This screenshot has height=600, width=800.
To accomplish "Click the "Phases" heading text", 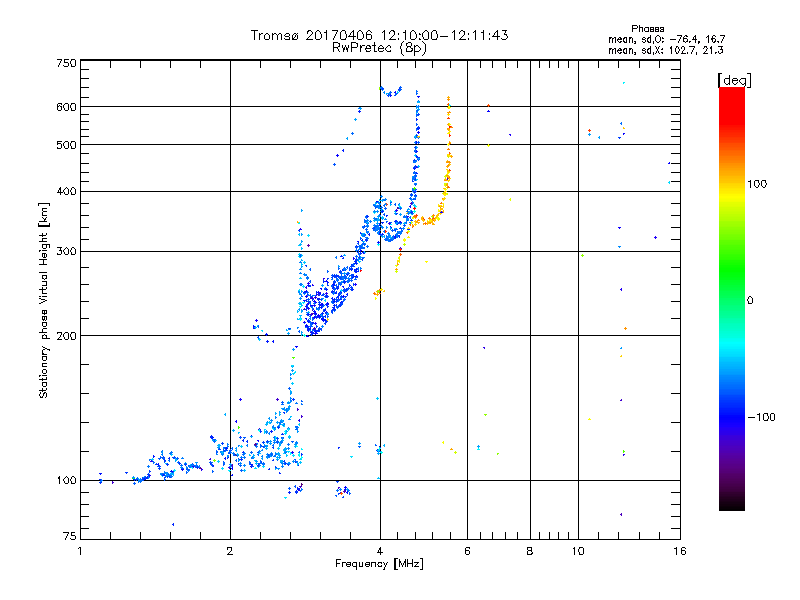I will tap(647, 29).
